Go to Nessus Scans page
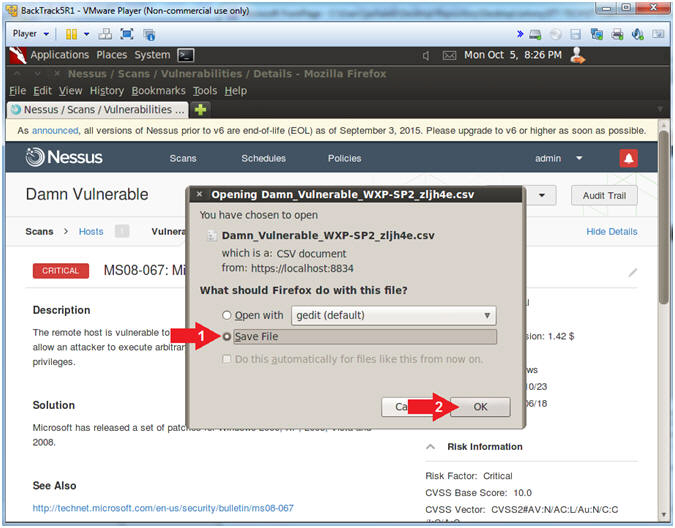The width and height of the screenshot is (675, 528). [x=183, y=158]
